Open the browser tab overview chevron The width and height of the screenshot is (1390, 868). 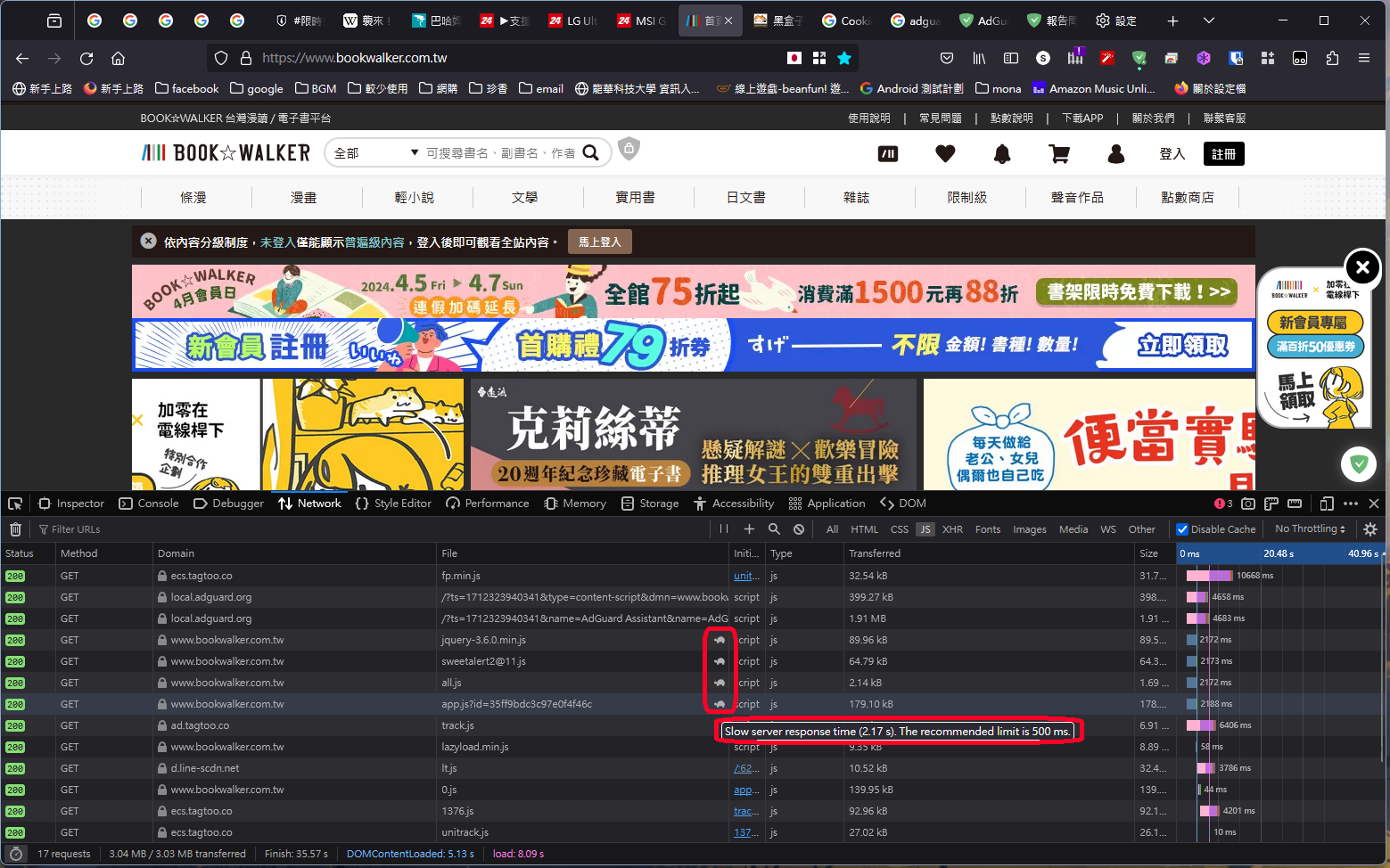1208,20
